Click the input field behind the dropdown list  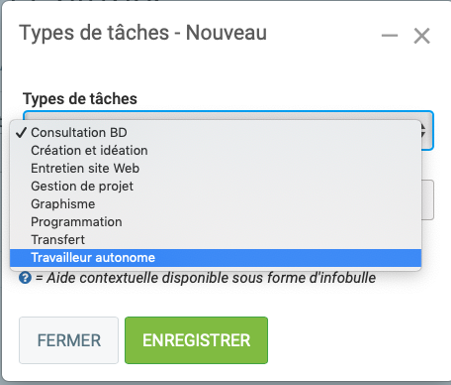tap(428, 200)
